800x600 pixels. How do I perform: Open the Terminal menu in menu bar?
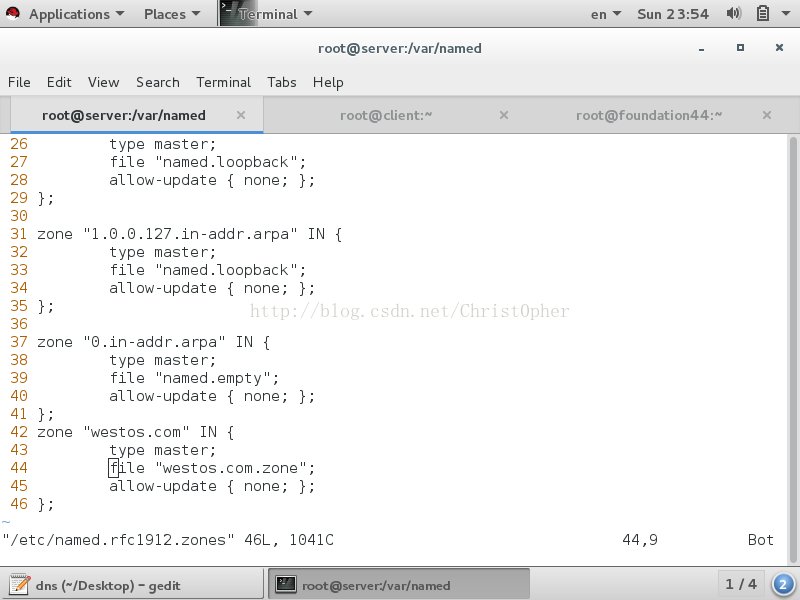click(x=223, y=82)
